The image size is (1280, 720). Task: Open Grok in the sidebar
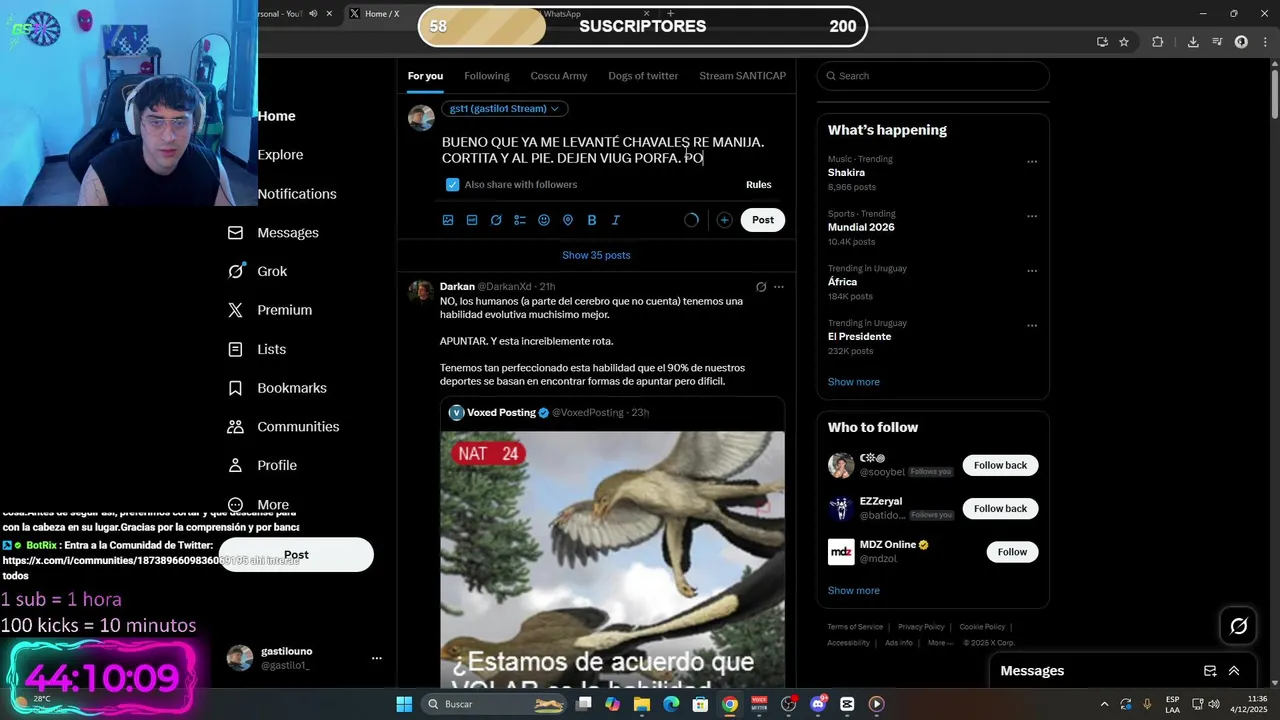tap(258, 271)
